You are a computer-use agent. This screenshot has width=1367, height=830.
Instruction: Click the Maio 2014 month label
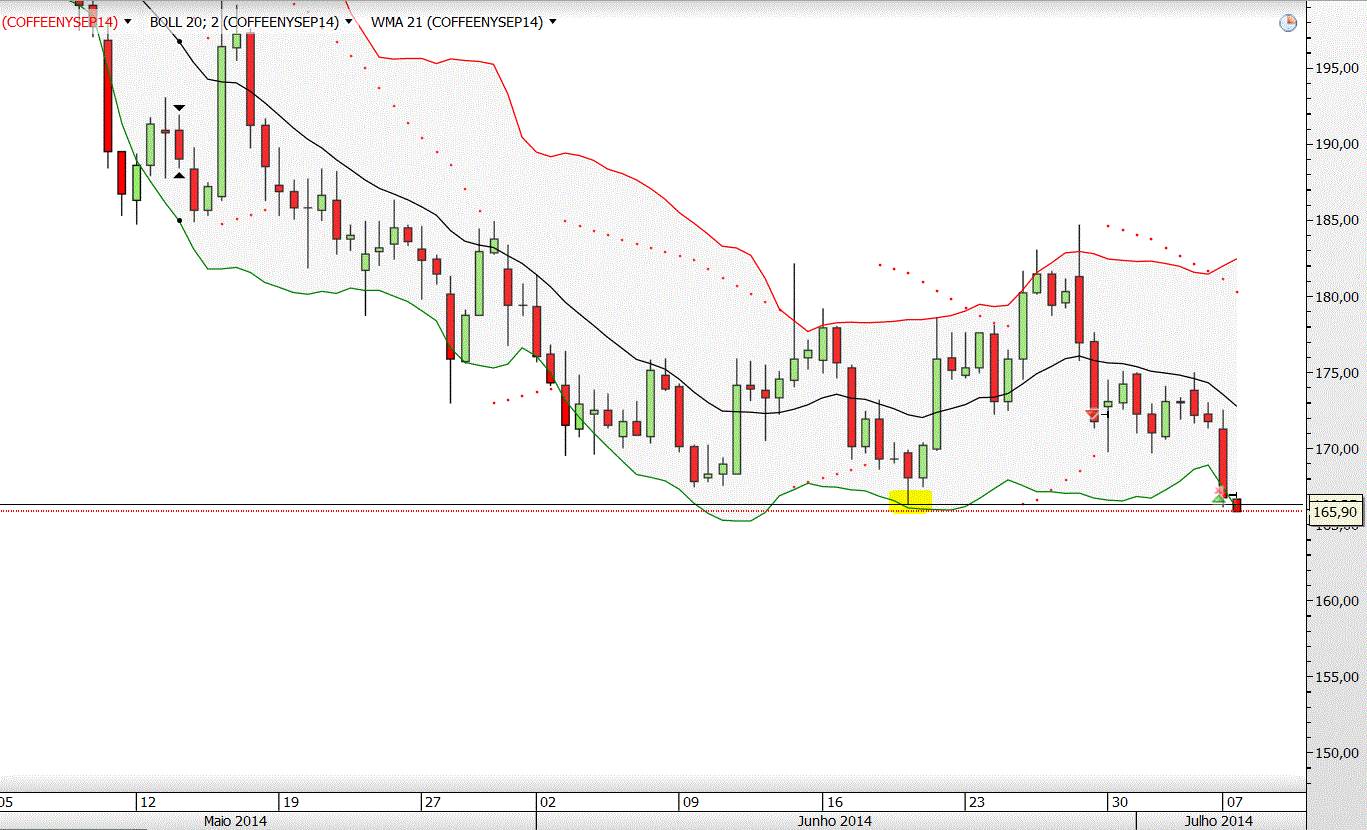pyautogui.click(x=237, y=821)
